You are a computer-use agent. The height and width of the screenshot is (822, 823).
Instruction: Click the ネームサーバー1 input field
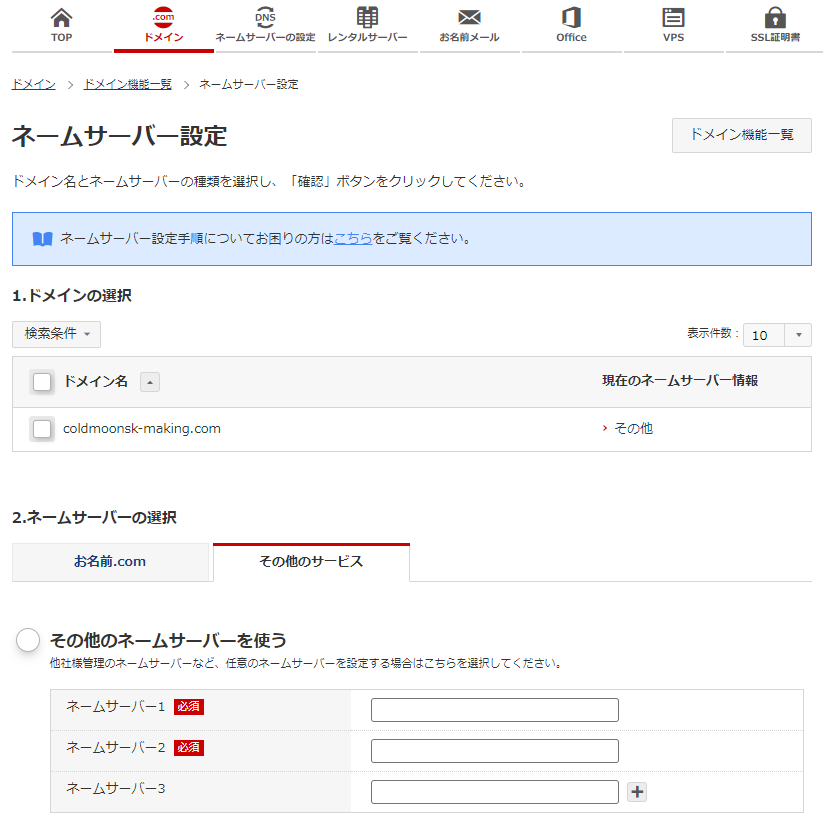click(x=494, y=710)
